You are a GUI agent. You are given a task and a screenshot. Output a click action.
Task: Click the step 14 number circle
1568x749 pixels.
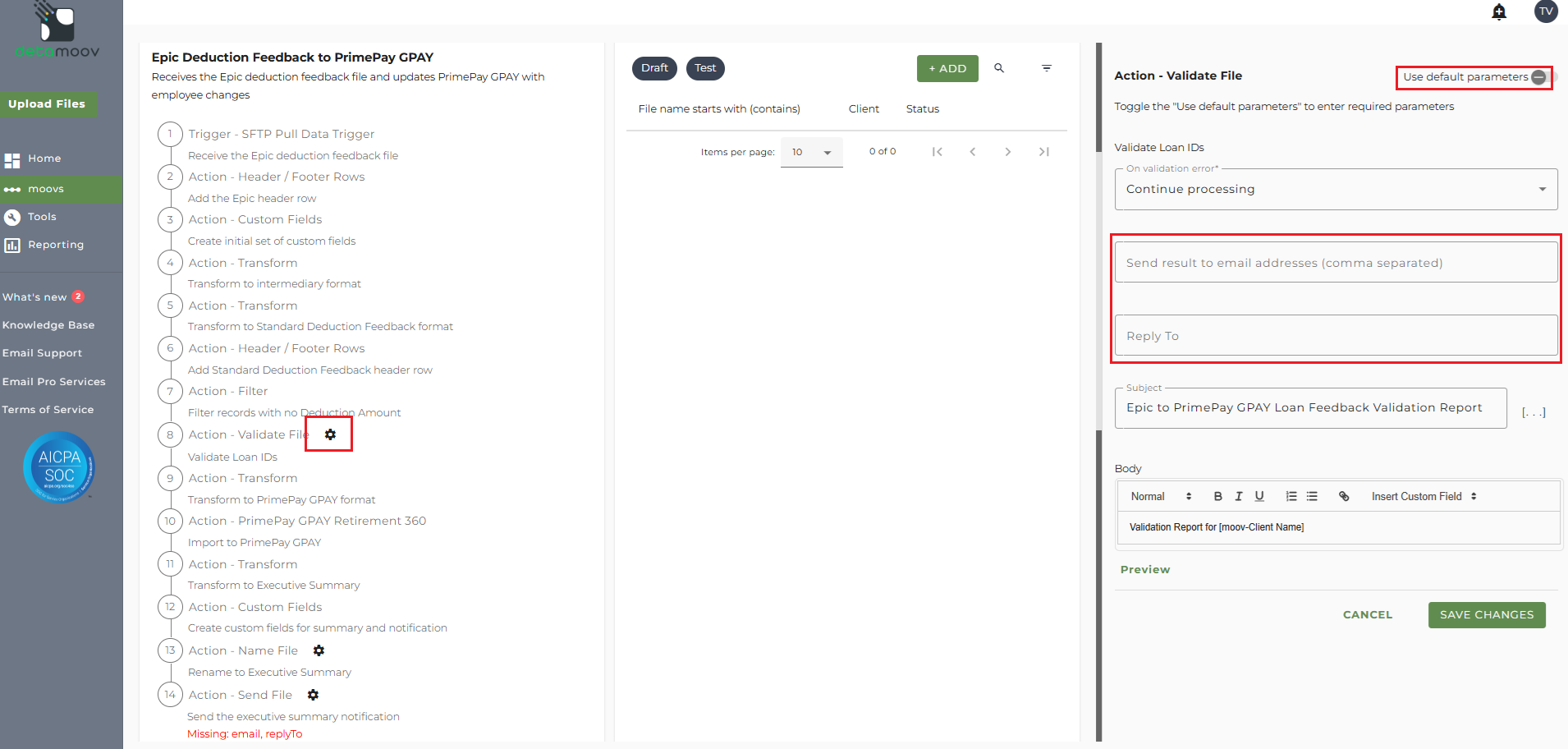tap(170, 695)
